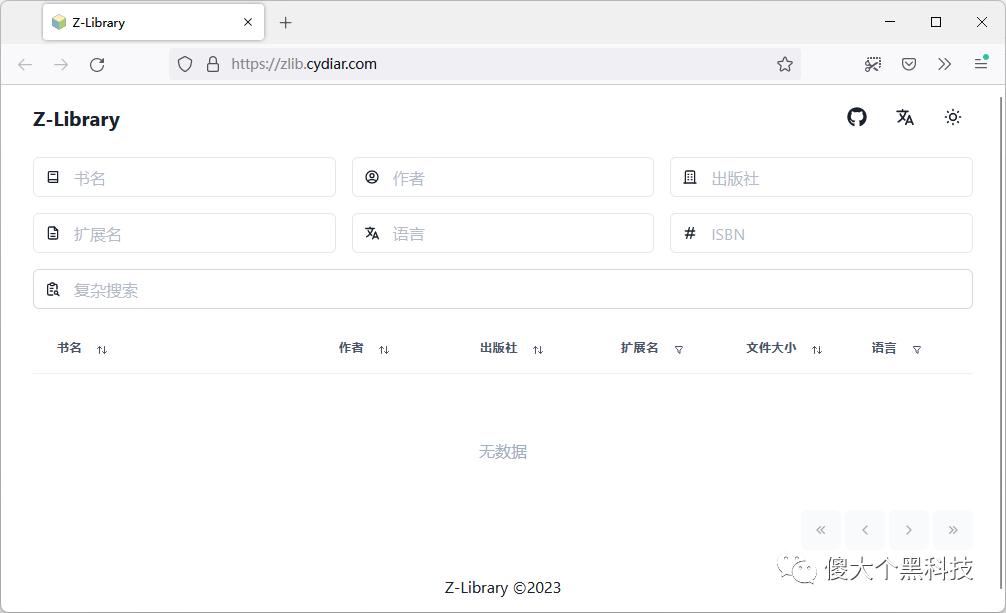Go to the next results page
Image resolution: width=1006 pixels, height=613 pixels.
coord(908,530)
